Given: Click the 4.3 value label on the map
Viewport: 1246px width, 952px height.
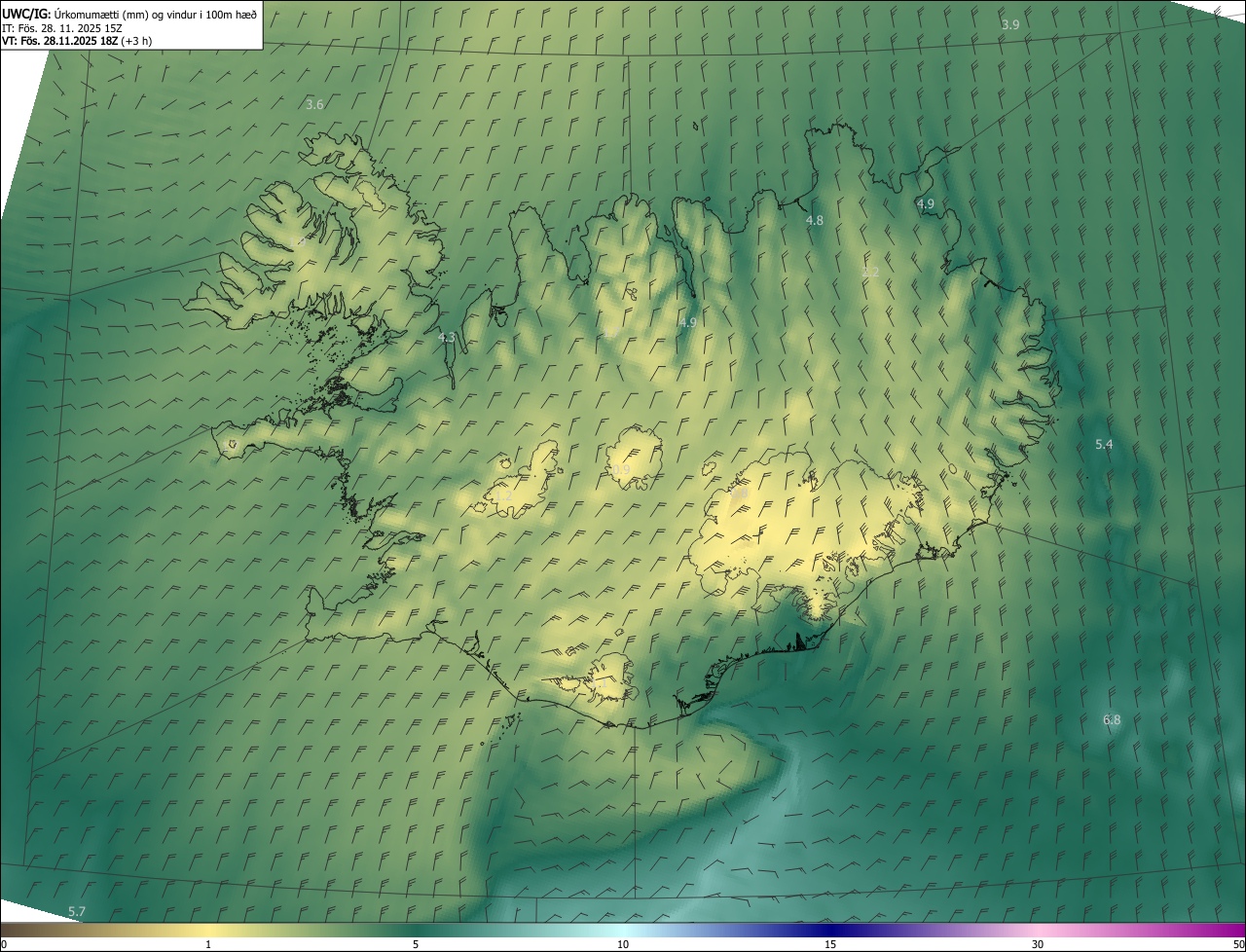Looking at the screenshot, I should pos(447,338).
